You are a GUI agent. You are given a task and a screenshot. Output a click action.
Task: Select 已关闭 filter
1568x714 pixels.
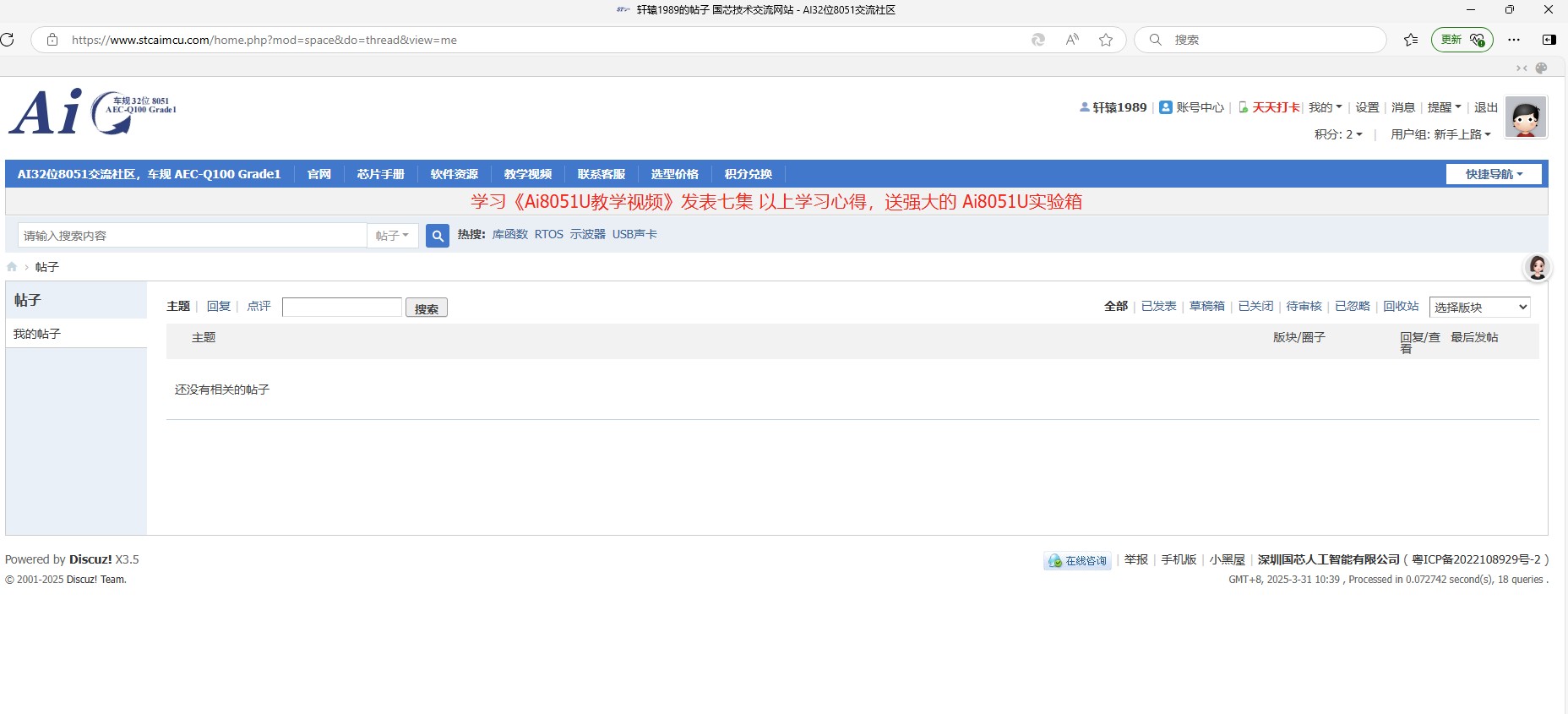point(1256,306)
